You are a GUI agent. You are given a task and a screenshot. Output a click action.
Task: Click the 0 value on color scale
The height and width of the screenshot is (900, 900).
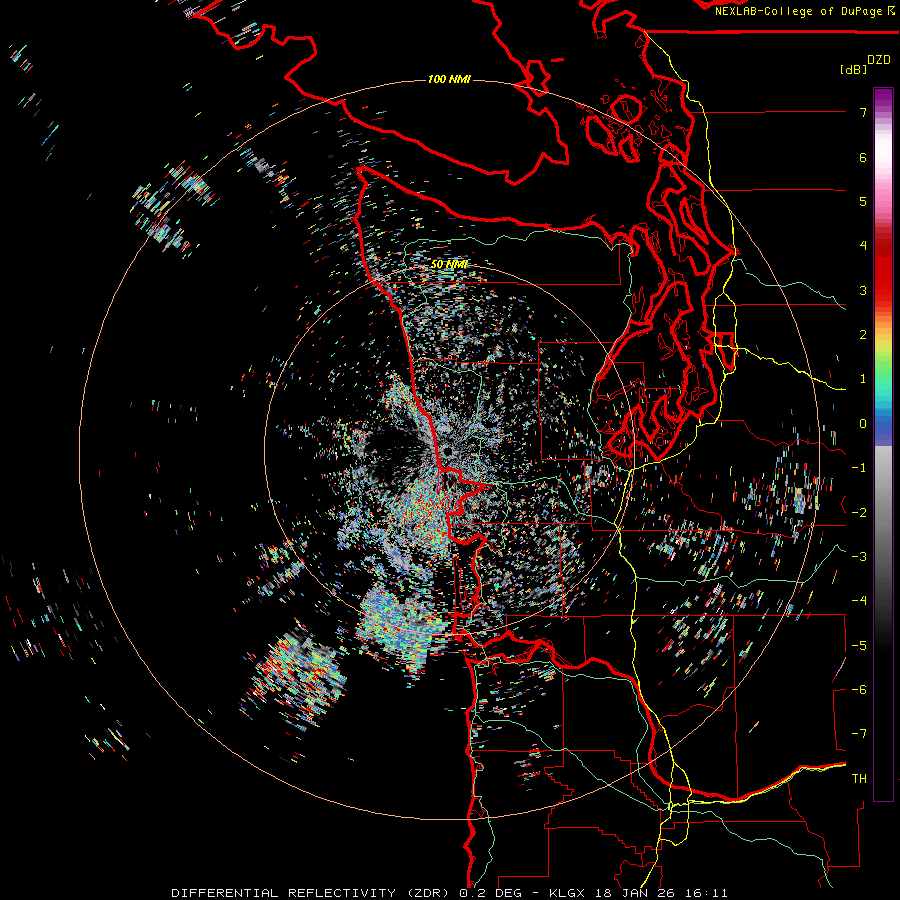click(863, 424)
